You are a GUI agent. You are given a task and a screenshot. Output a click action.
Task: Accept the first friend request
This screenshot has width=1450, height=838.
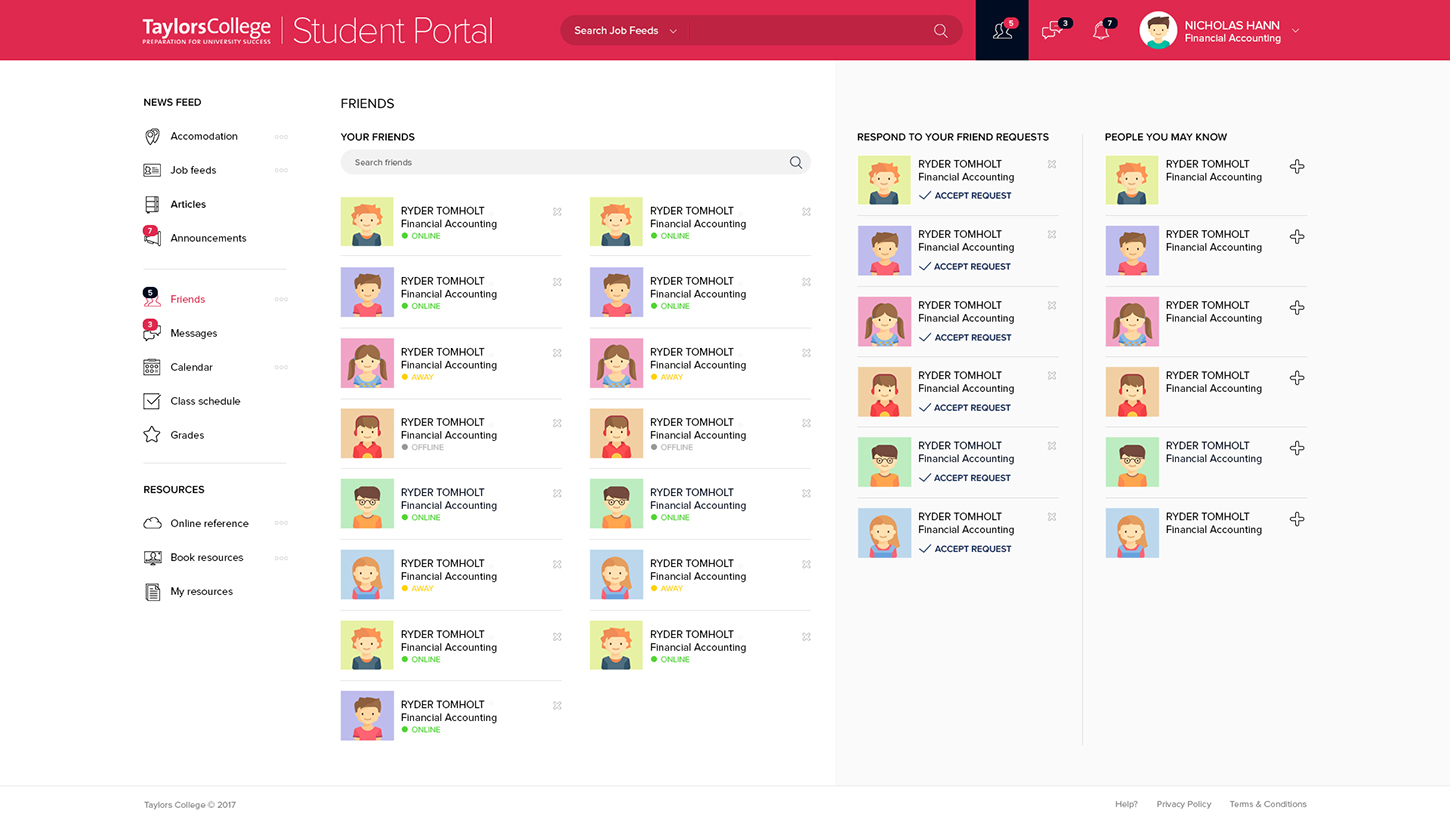(966, 196)
